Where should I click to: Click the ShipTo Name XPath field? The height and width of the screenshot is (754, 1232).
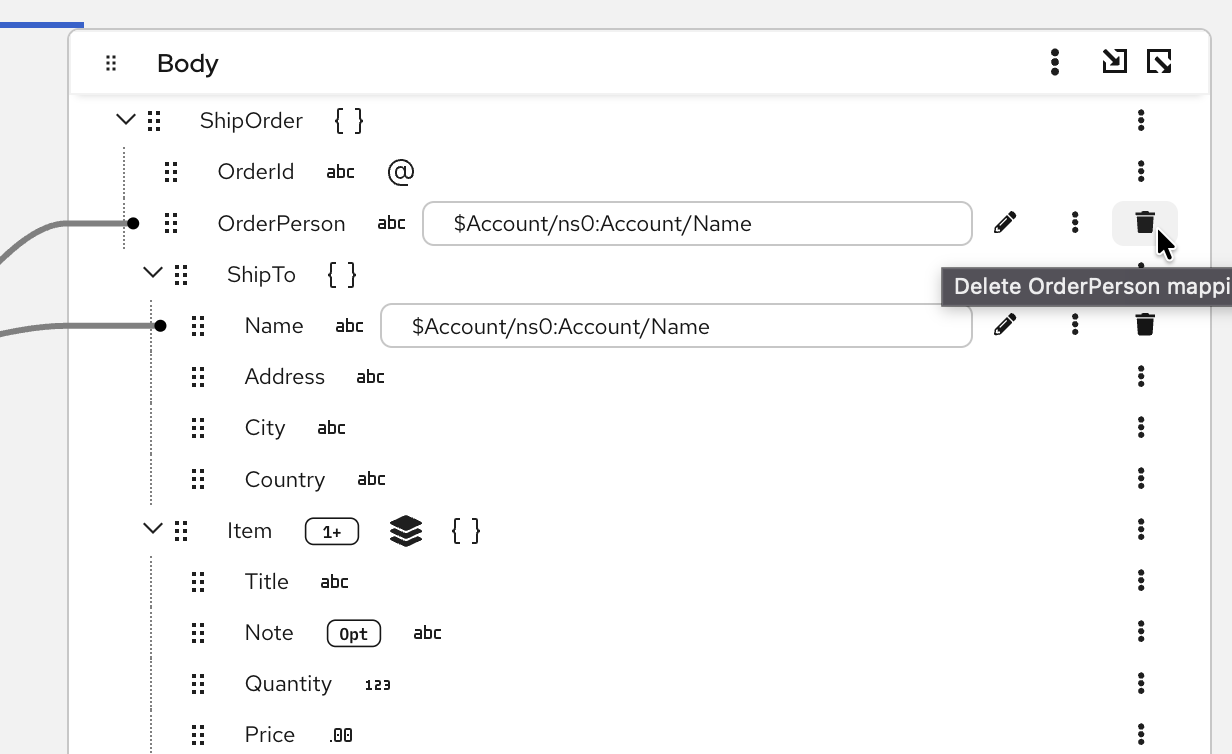pos(676,326)
